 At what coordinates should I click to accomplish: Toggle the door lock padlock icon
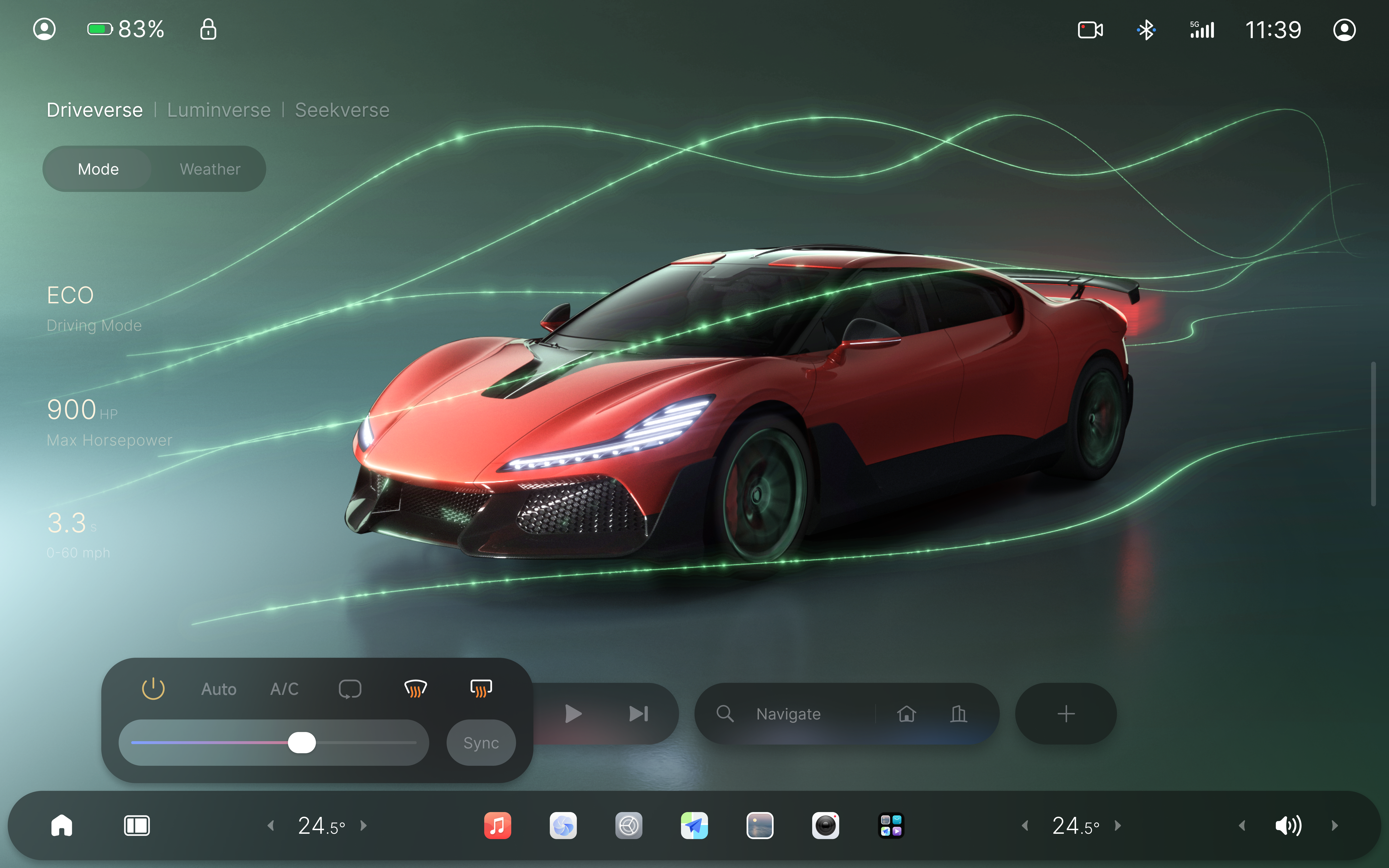[208, 29]
